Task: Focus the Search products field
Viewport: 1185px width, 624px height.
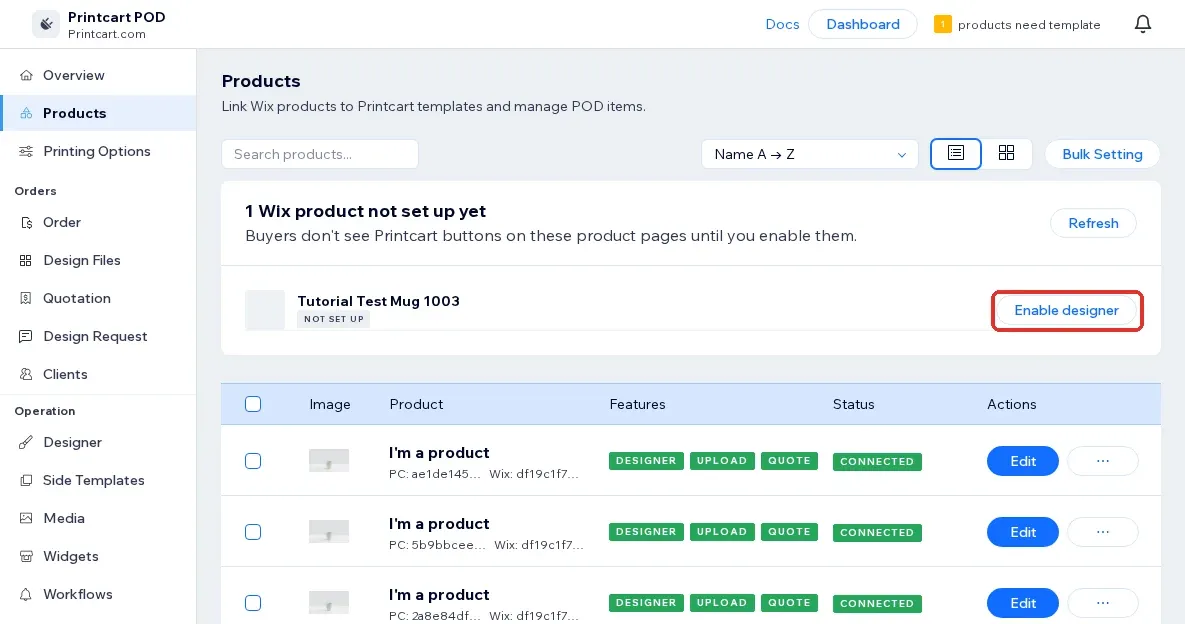Action: point(320,154)
